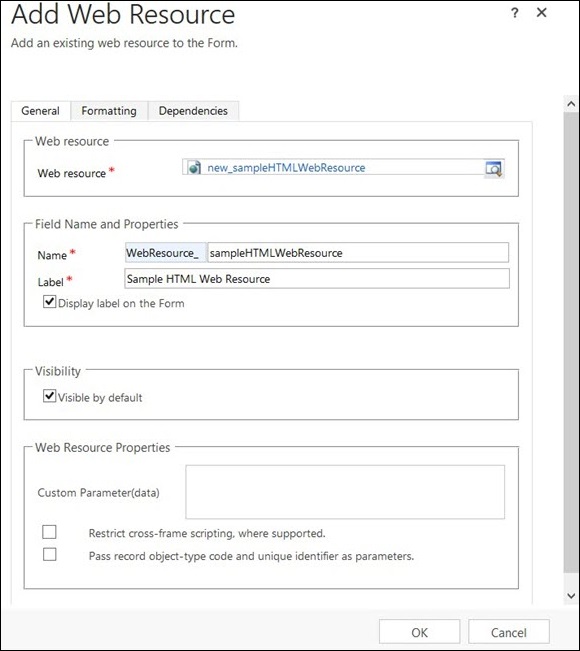Uncheck Display label on the Form
Screen dimensions: 580x651
point(49,302)
